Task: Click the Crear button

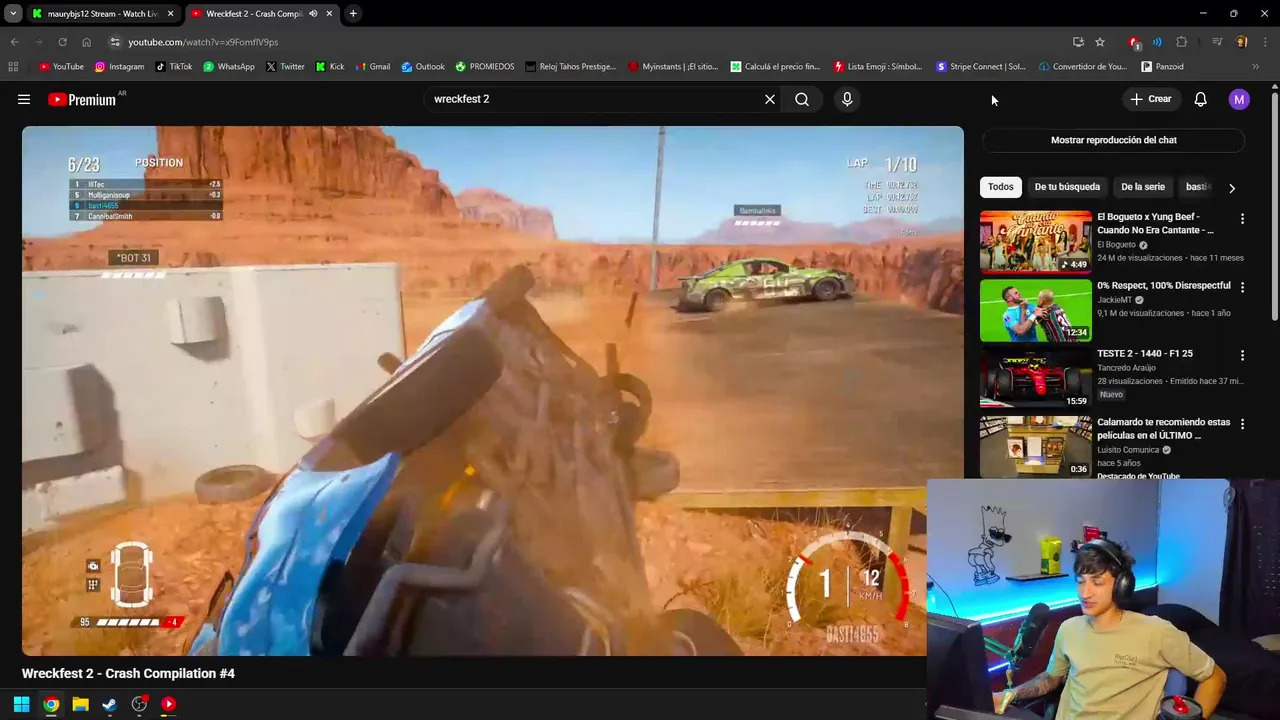Action: (1151, 99)
